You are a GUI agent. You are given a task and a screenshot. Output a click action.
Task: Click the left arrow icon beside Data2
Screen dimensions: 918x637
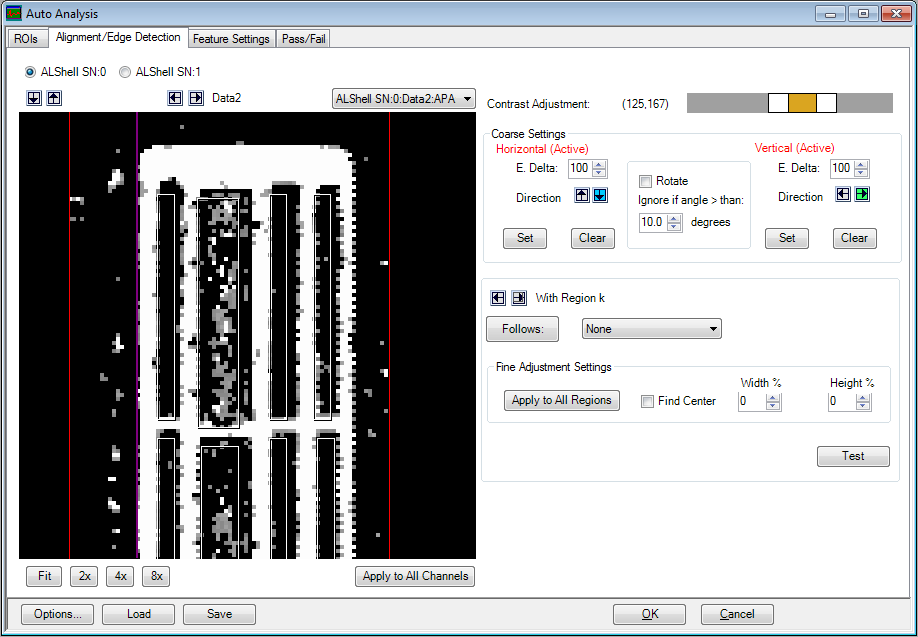click(176, 98)
